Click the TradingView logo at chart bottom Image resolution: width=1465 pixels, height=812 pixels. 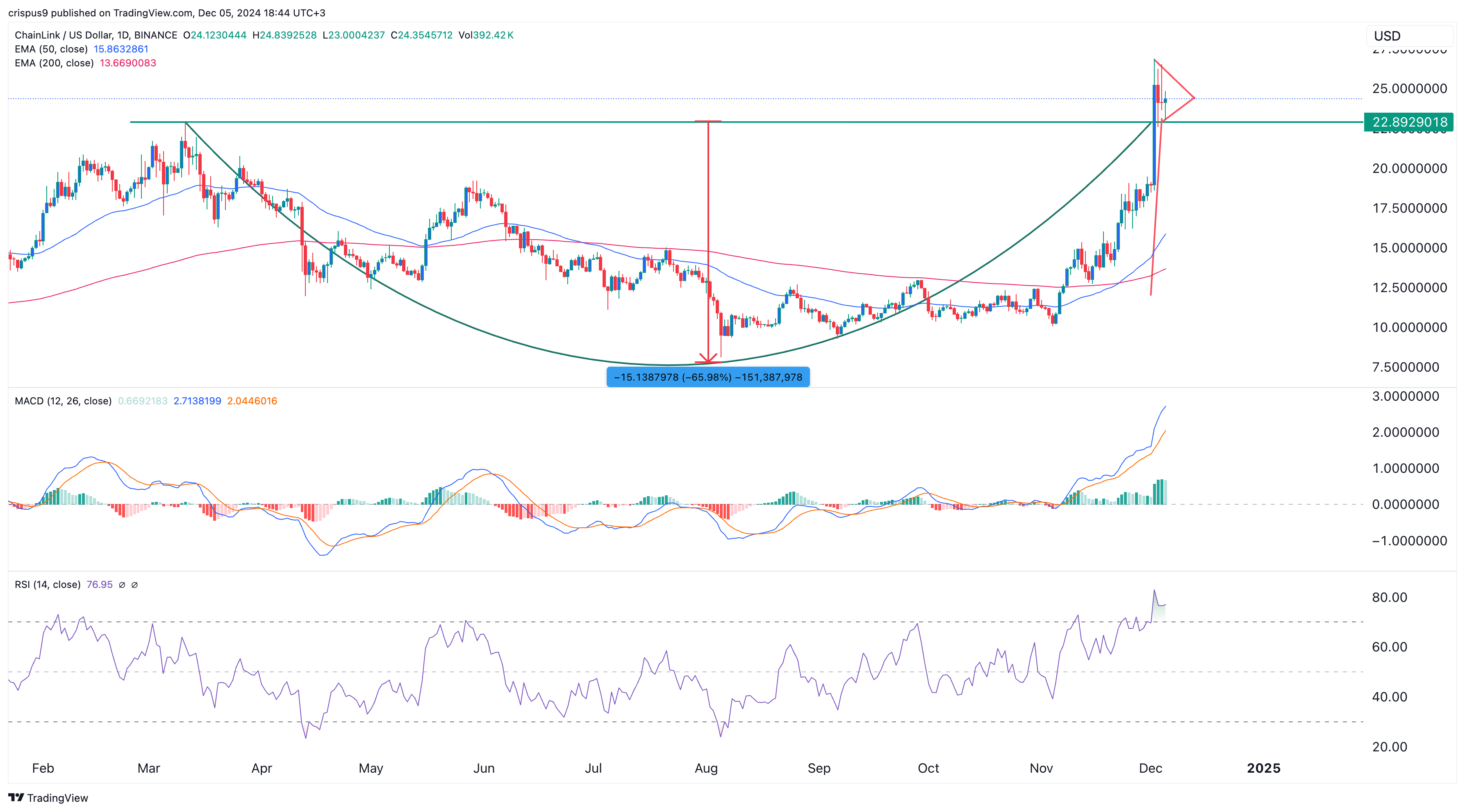[x=48, y=798]
